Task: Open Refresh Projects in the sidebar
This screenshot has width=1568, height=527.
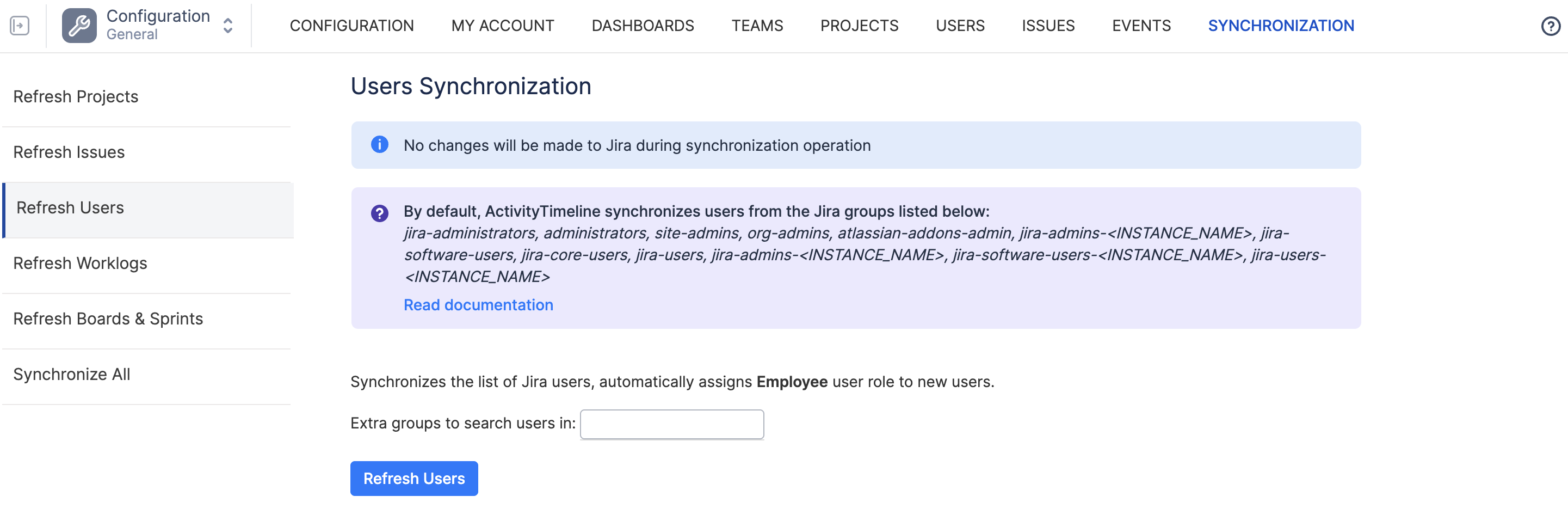Action: click(76, 97)
